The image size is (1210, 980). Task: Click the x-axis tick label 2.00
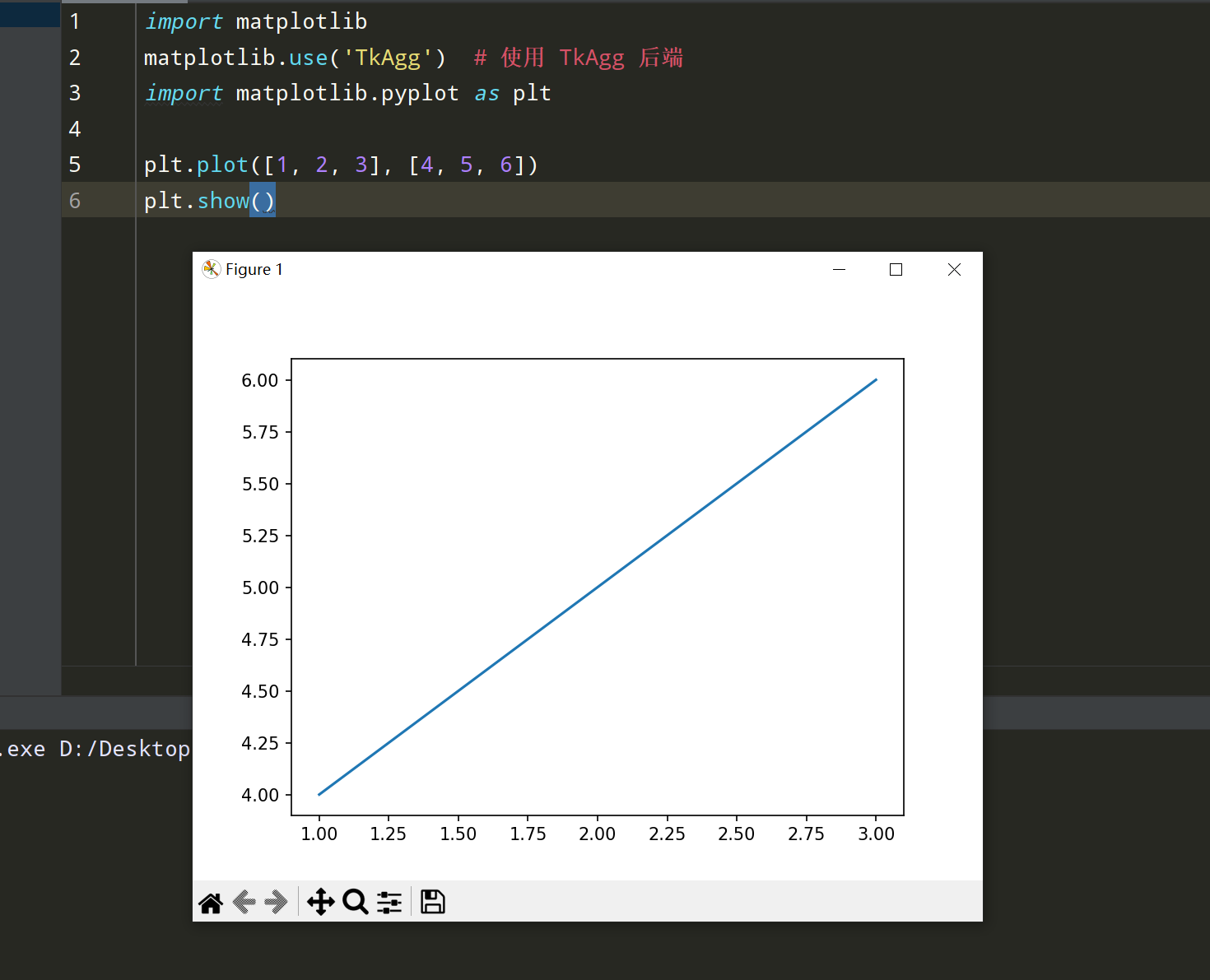pyautogui.click(x=598, y=834)
